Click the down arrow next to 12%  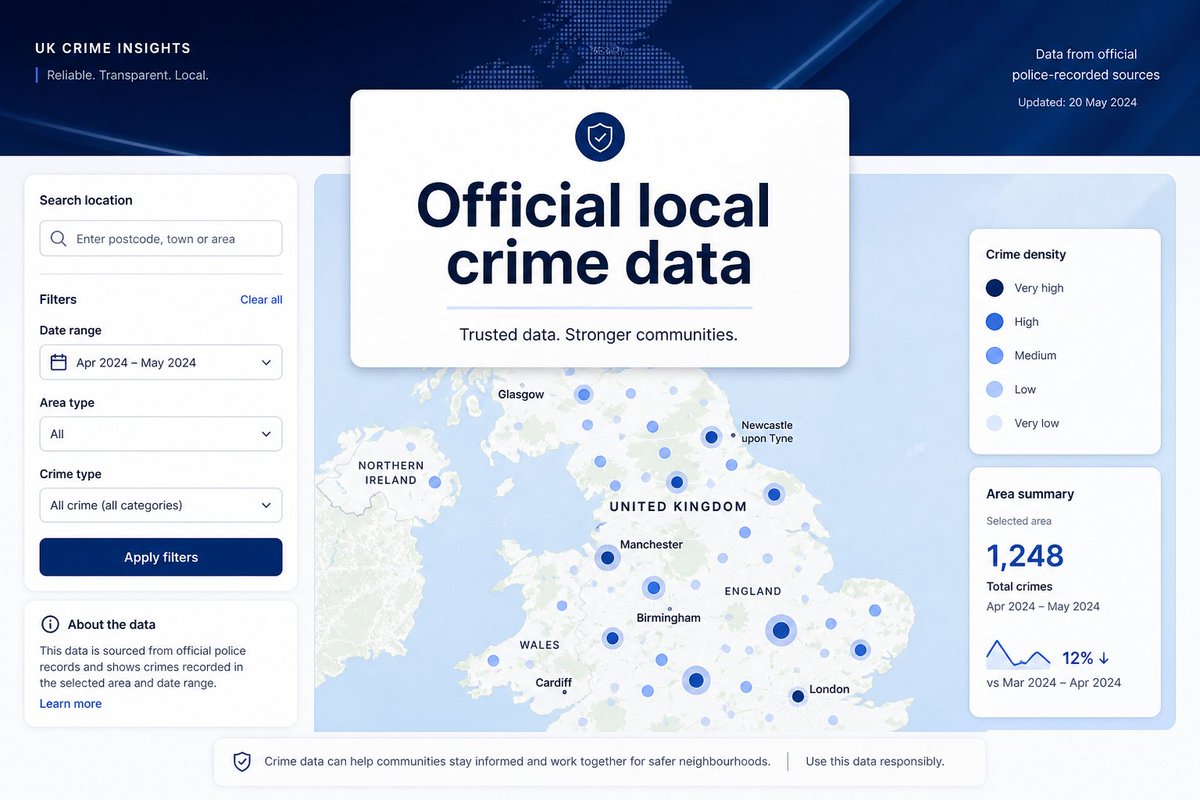tap(1104, 658)
